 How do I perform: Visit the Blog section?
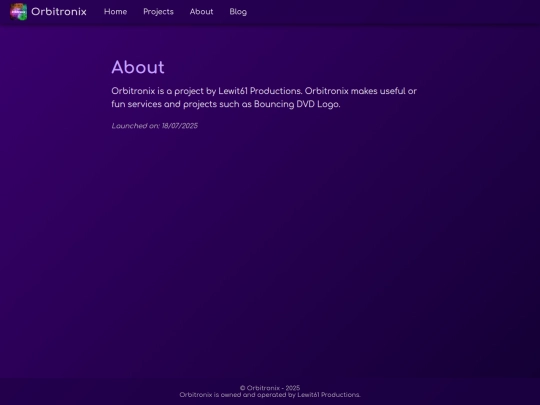coord(238,12)
